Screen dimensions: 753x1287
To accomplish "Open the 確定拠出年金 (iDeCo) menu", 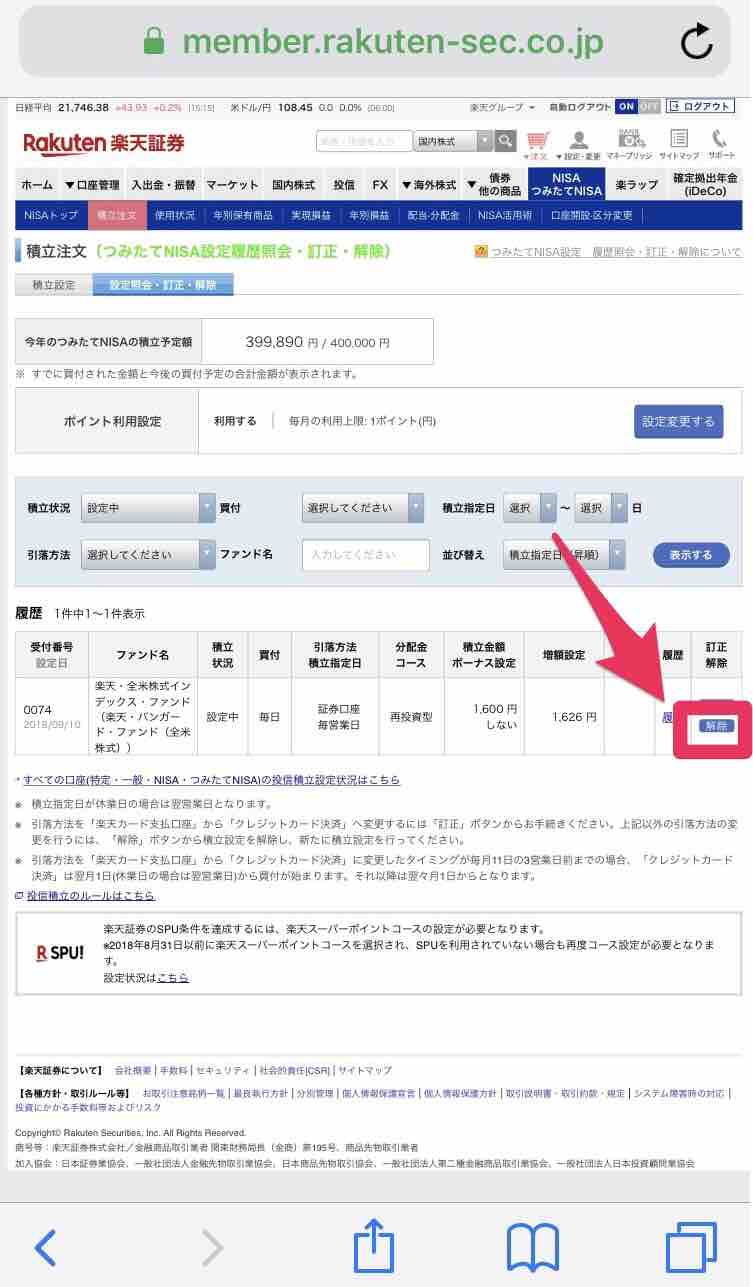I will point(705,185).
